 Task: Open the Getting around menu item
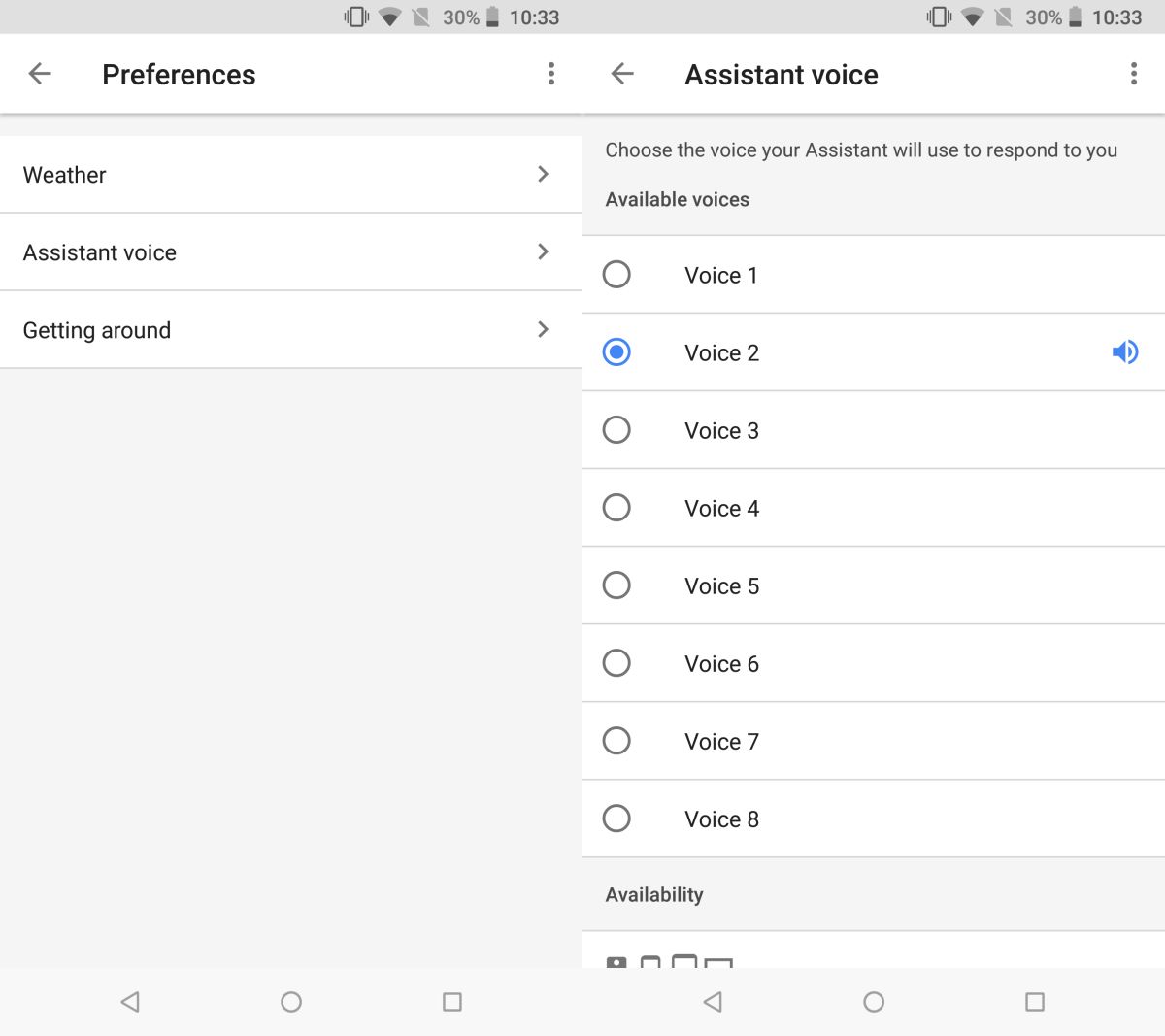(x=291, y=330)
